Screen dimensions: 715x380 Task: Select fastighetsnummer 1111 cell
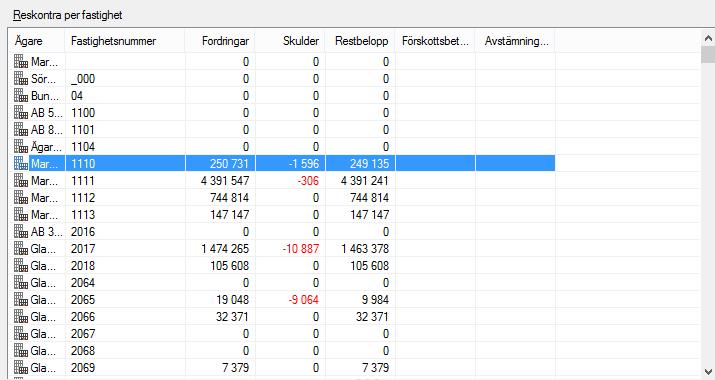[83, 181]
